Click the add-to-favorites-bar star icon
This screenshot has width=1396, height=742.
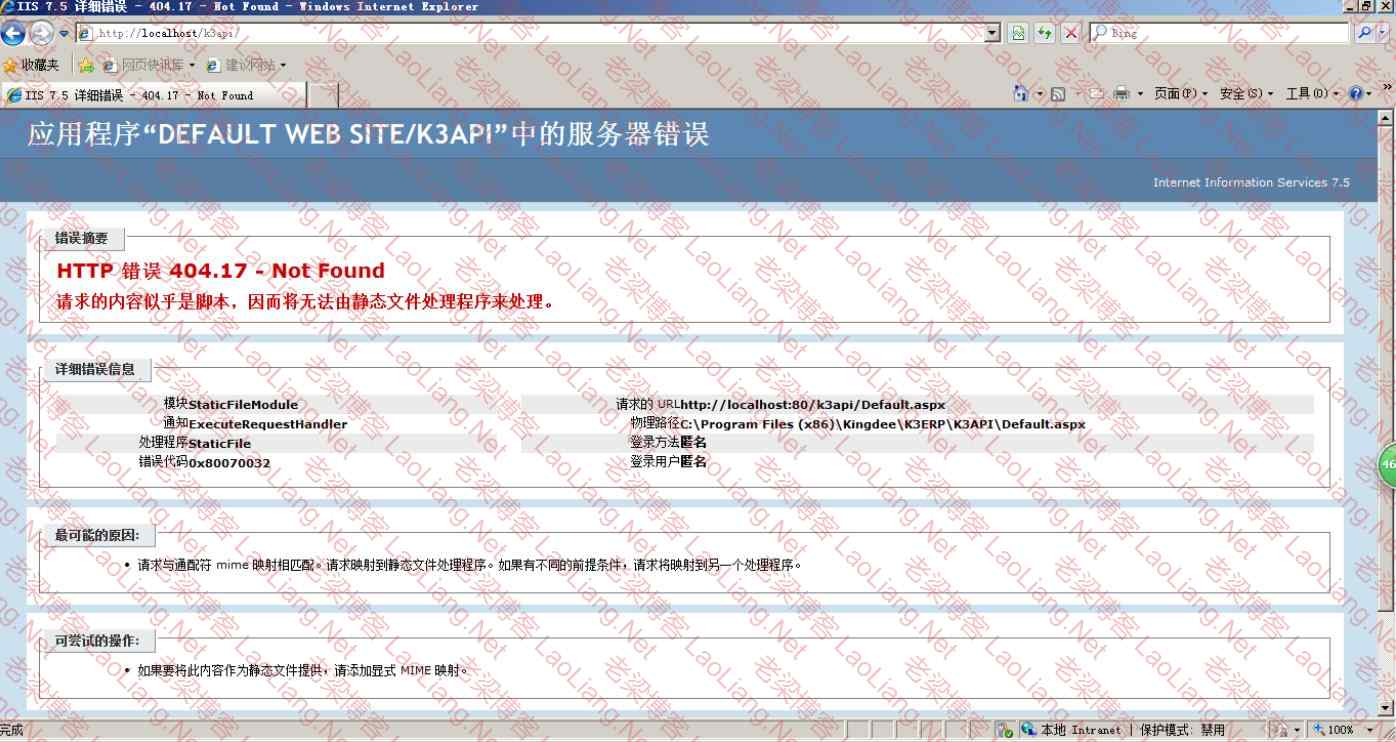click(86, 65)
